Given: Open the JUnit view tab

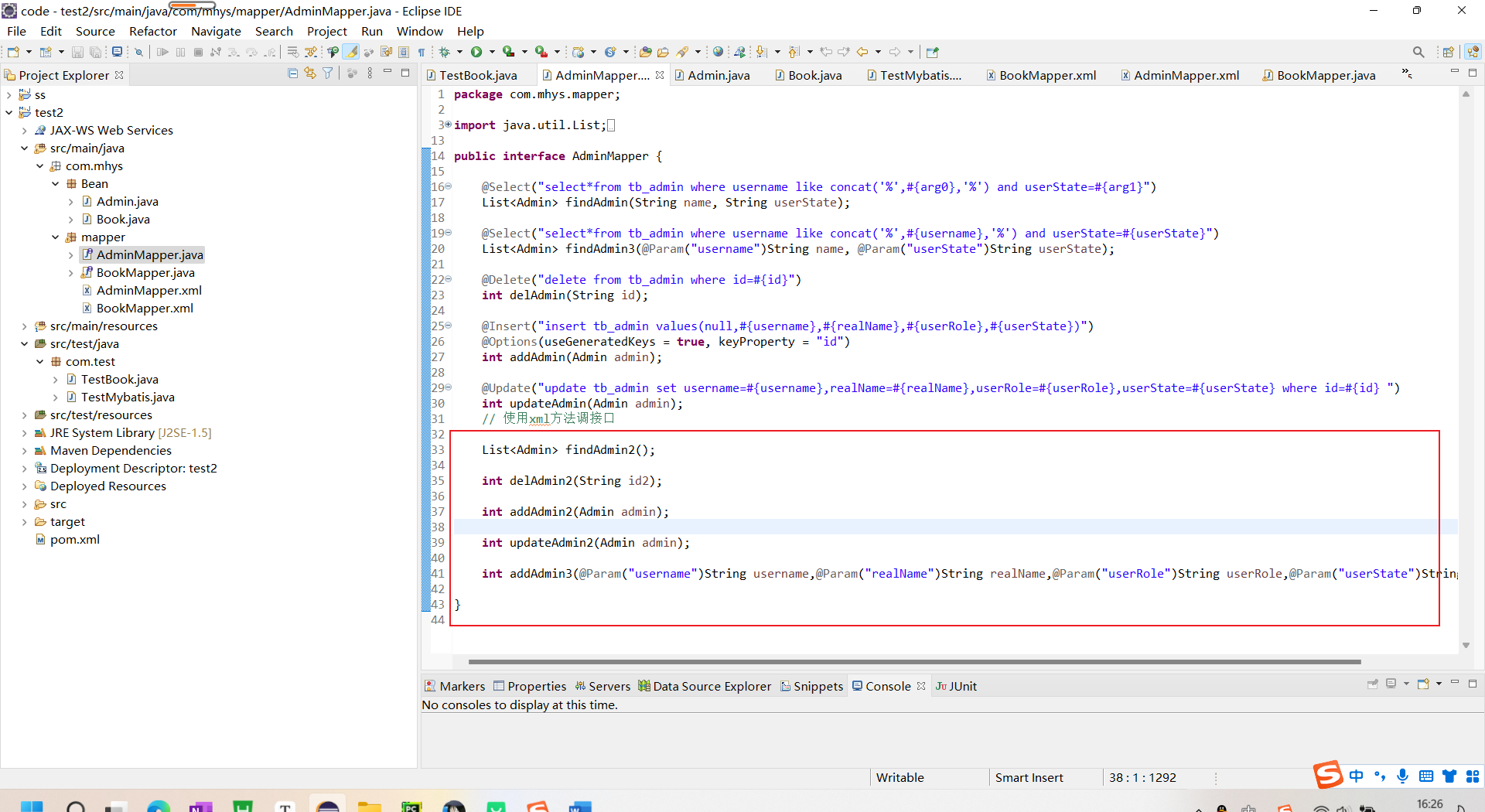Looking at the screenshot, I should coord(961,686).
